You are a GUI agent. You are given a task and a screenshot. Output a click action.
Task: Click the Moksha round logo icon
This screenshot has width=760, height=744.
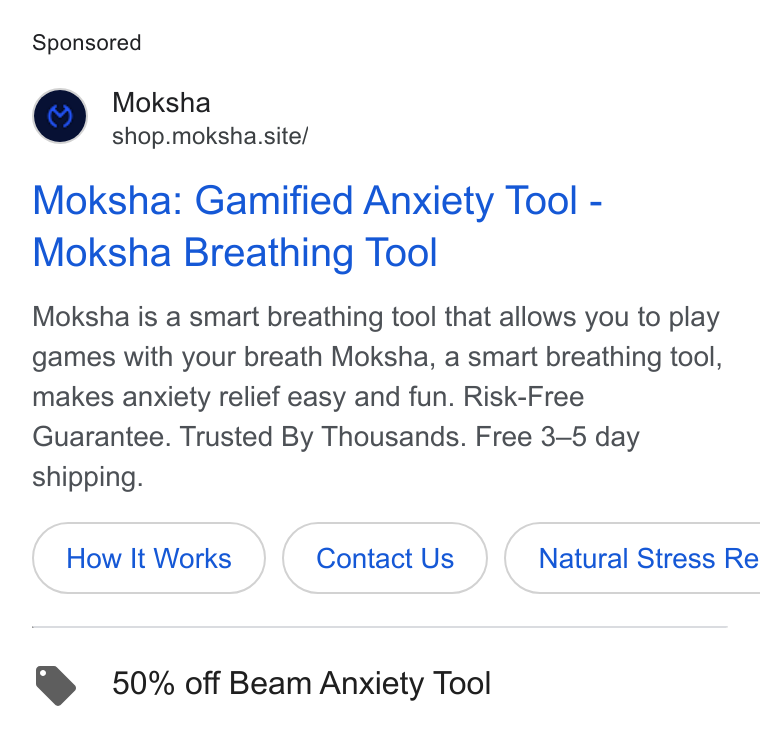[60, 116]
